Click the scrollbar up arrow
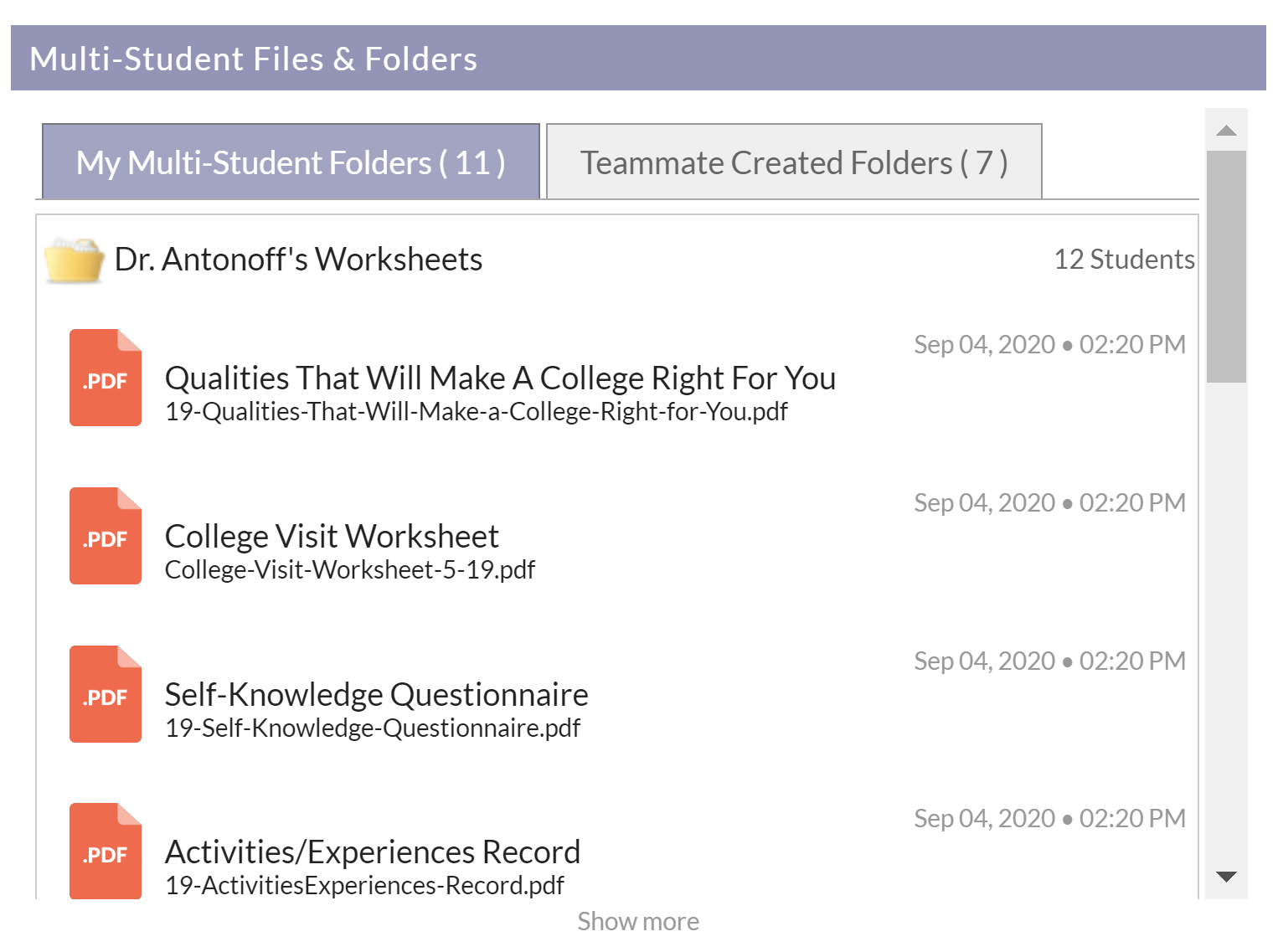Viewport: 1278px width, 952px height. 1226,130
